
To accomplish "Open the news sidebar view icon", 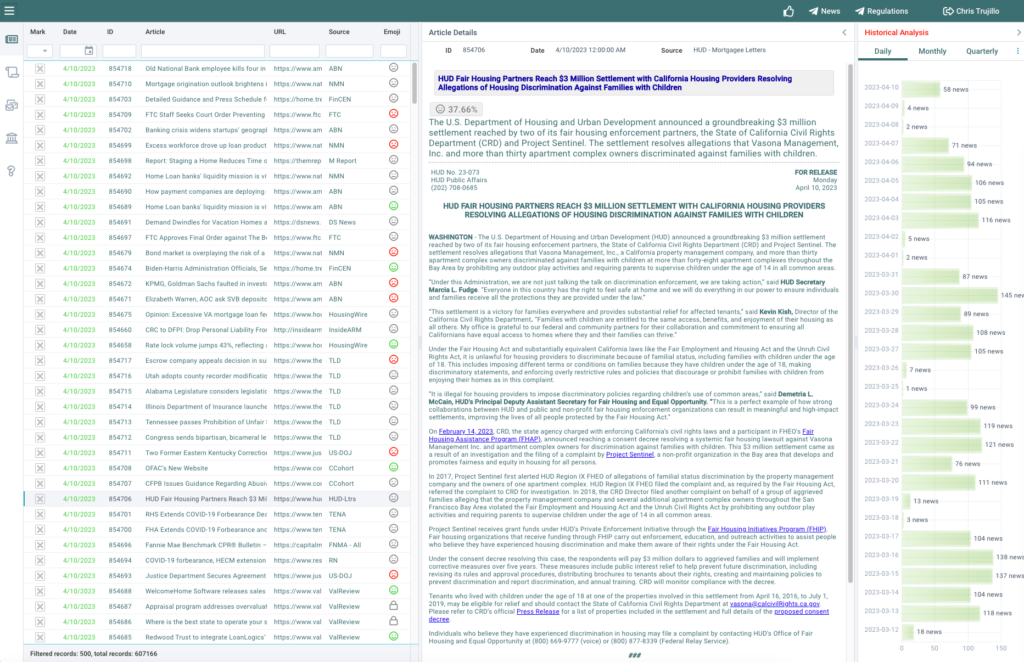I will click(12, 39).
